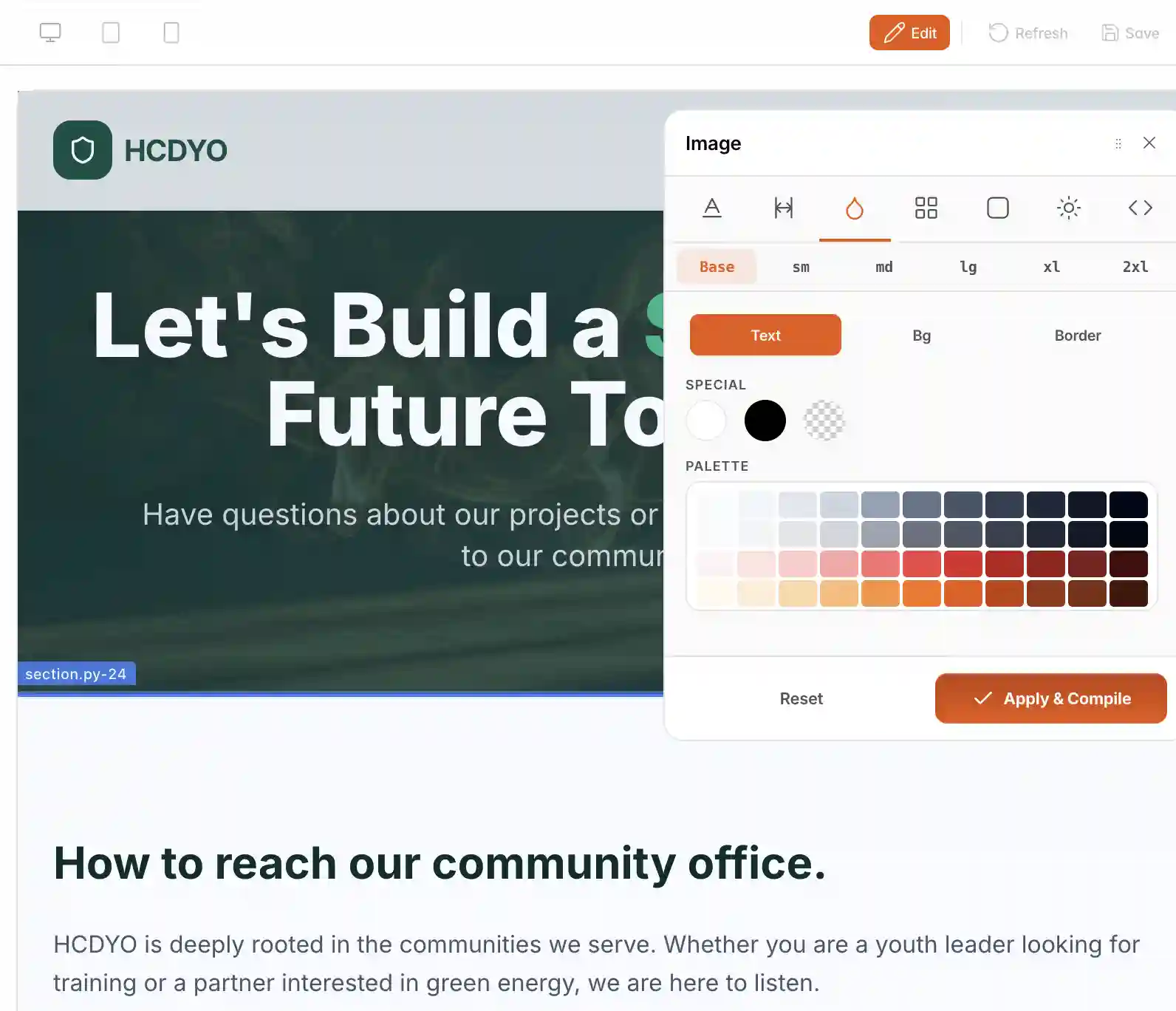
Task: Open the code brackets tab icon
Action: point(1141,208)
